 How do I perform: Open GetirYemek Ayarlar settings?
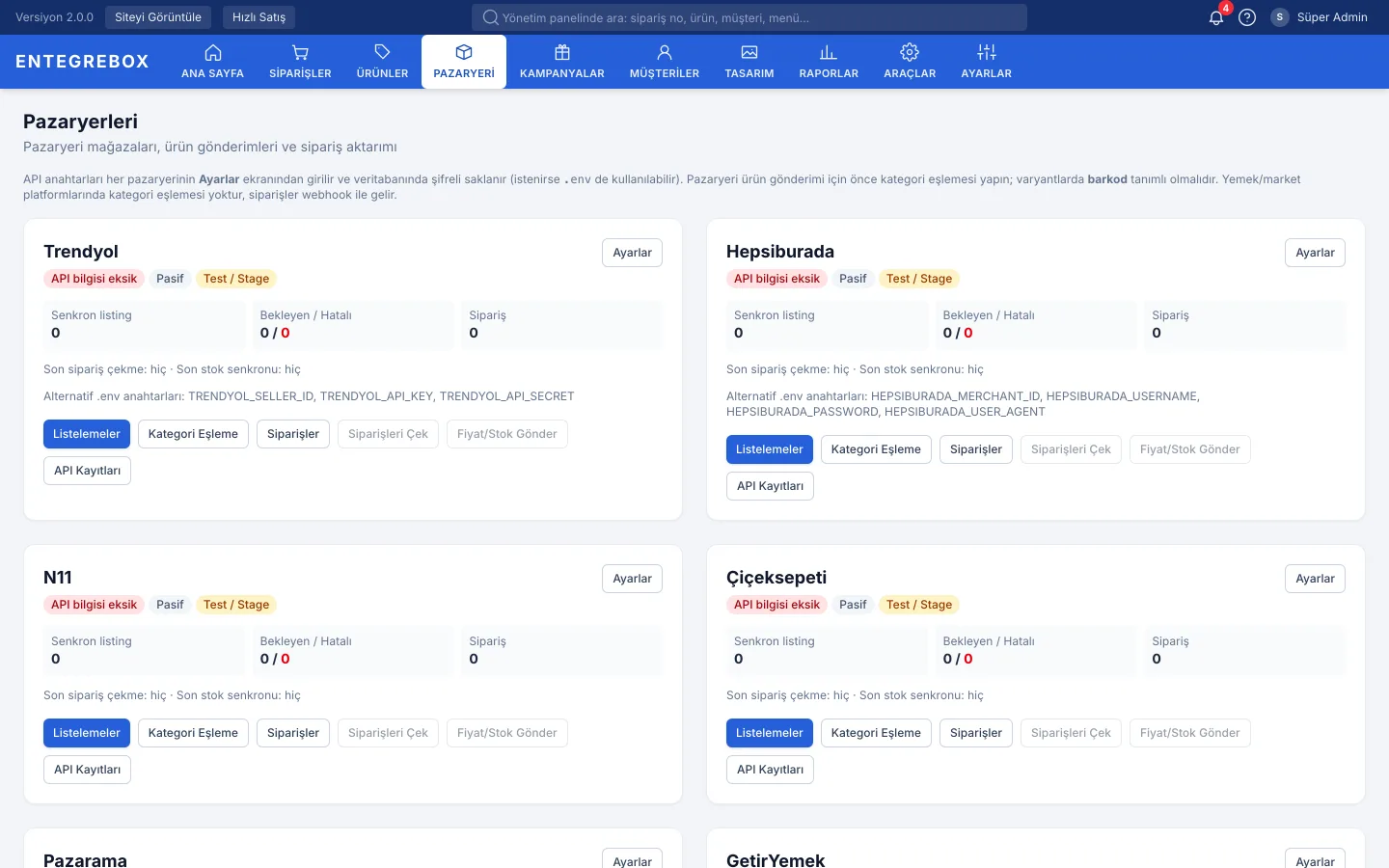click(x=1315, y=858)
